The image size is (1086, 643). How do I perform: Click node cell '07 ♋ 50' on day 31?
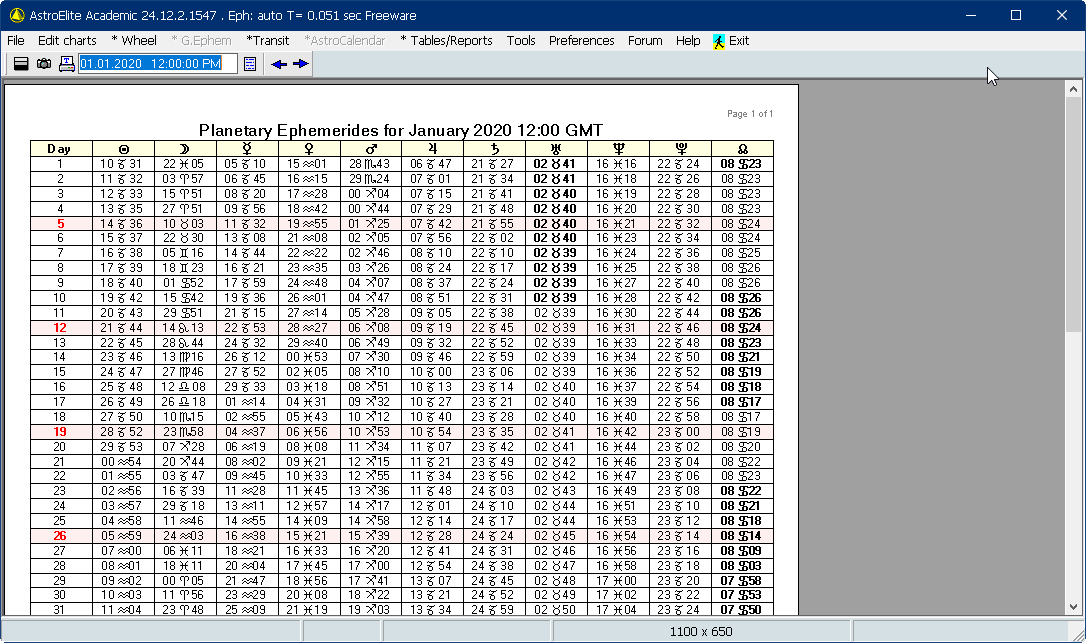pos(741,610)
